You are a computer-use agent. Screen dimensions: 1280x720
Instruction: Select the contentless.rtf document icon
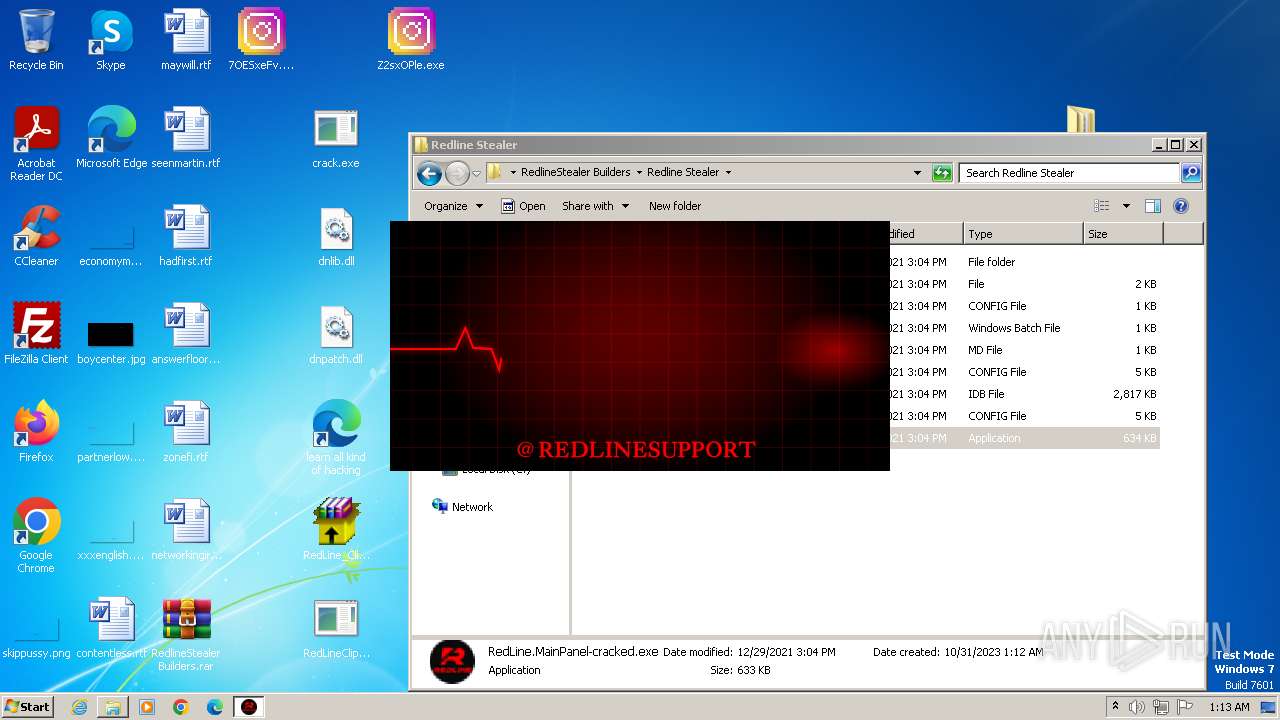pos(111,628)
